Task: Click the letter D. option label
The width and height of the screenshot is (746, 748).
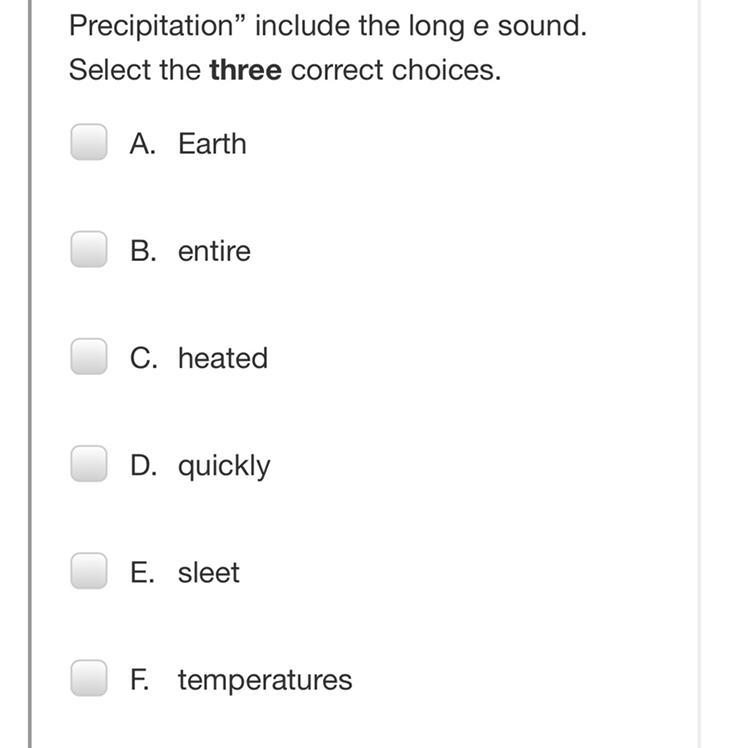Action: 143,465
